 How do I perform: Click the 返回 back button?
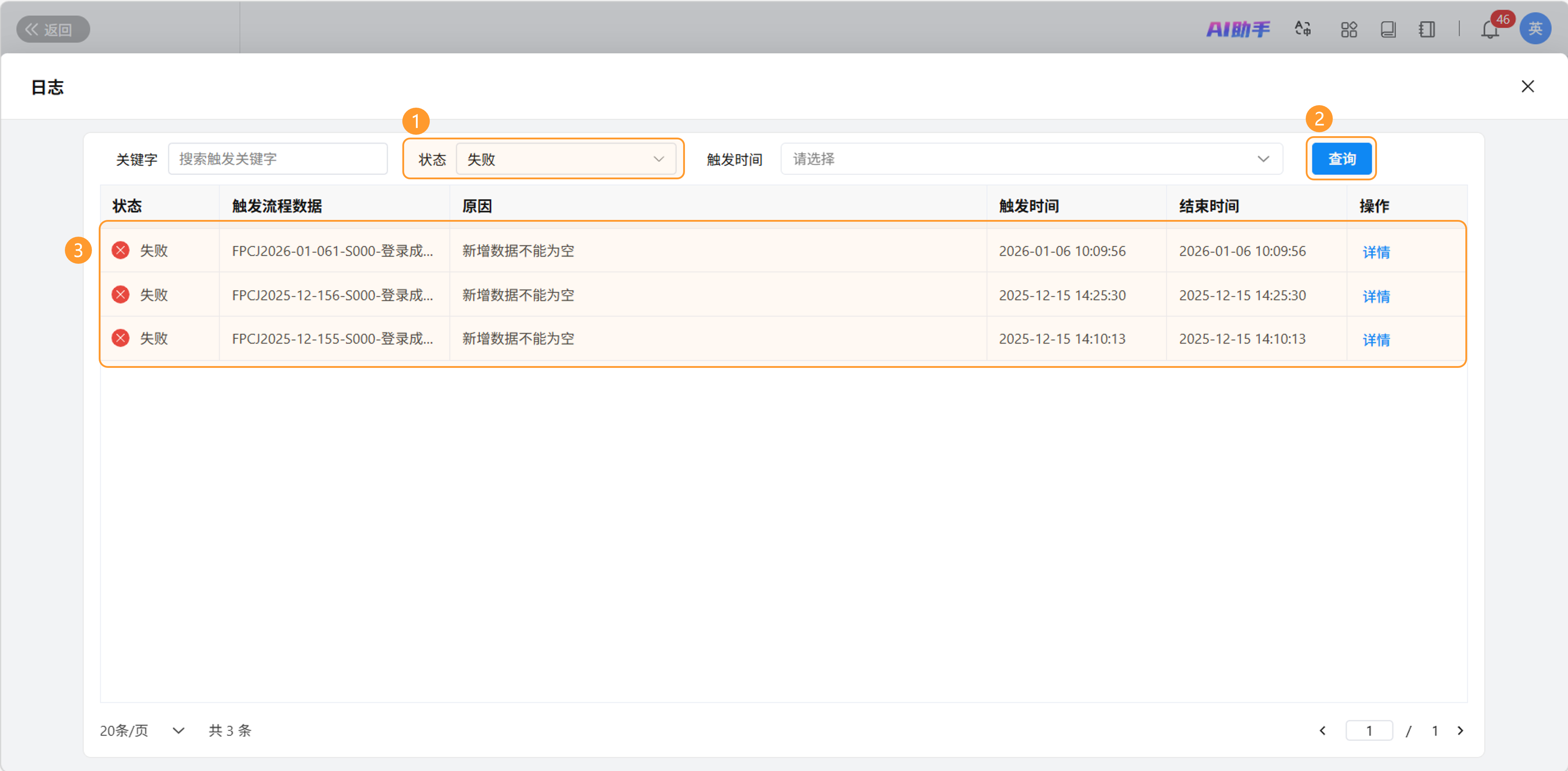coord(52,29)
